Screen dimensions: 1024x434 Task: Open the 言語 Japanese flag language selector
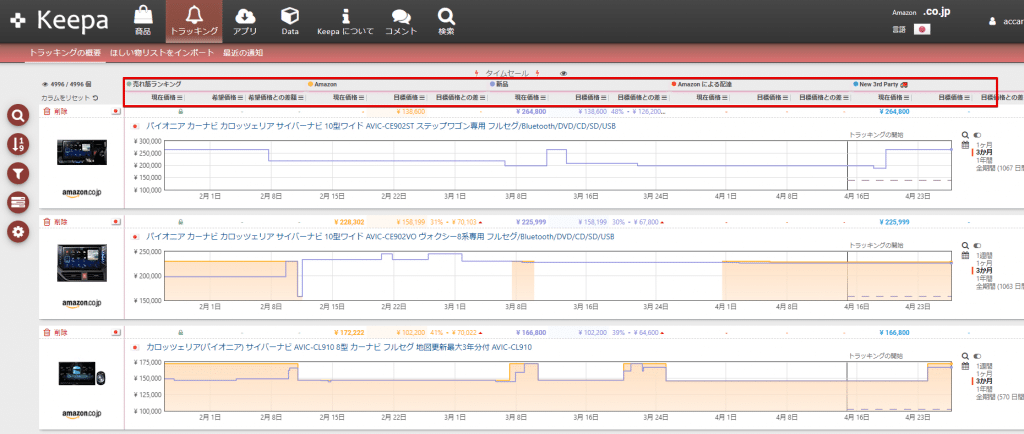click(921, 29)
